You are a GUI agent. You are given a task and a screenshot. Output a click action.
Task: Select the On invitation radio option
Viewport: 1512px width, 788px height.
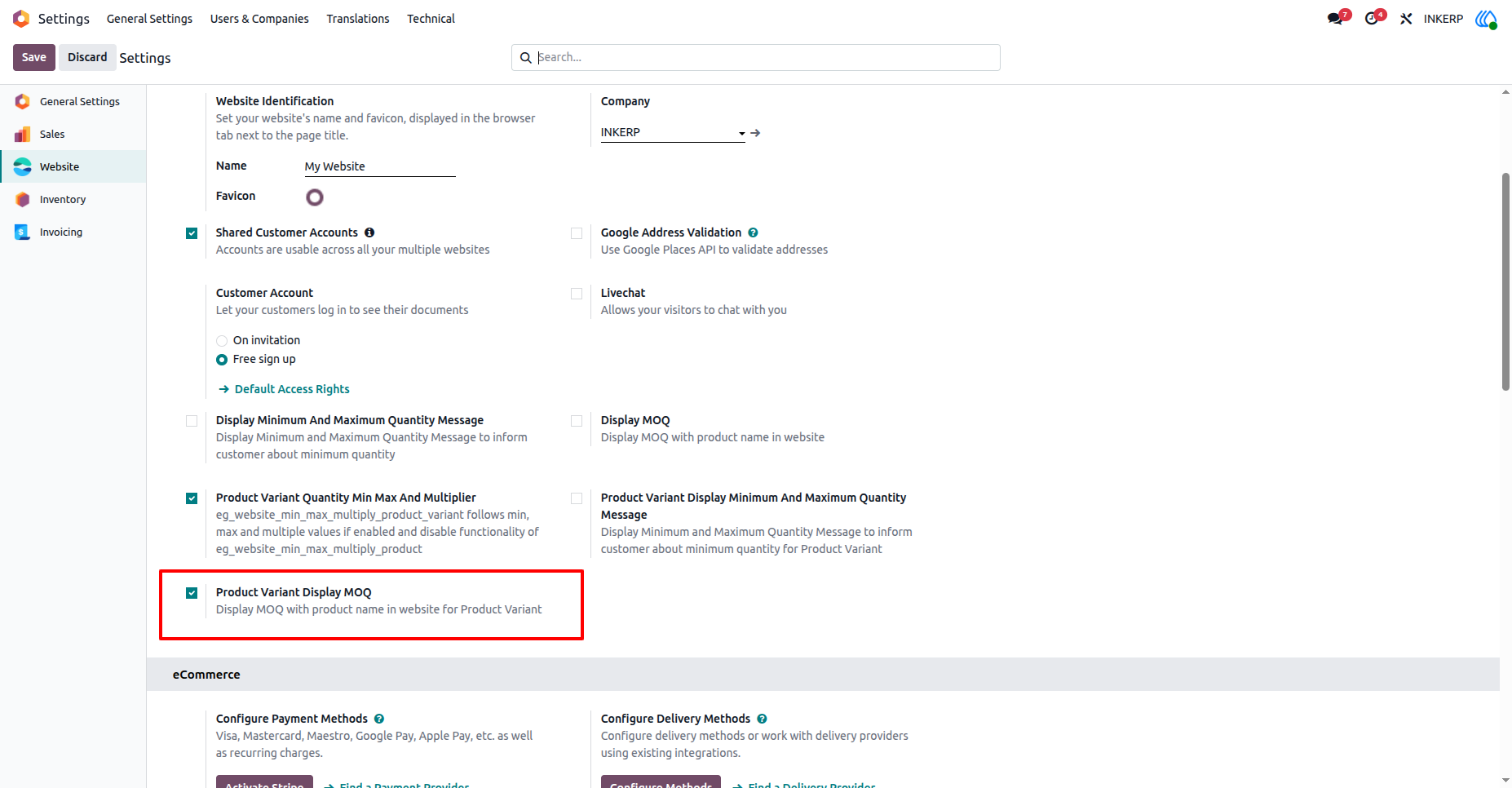(222, 341)
